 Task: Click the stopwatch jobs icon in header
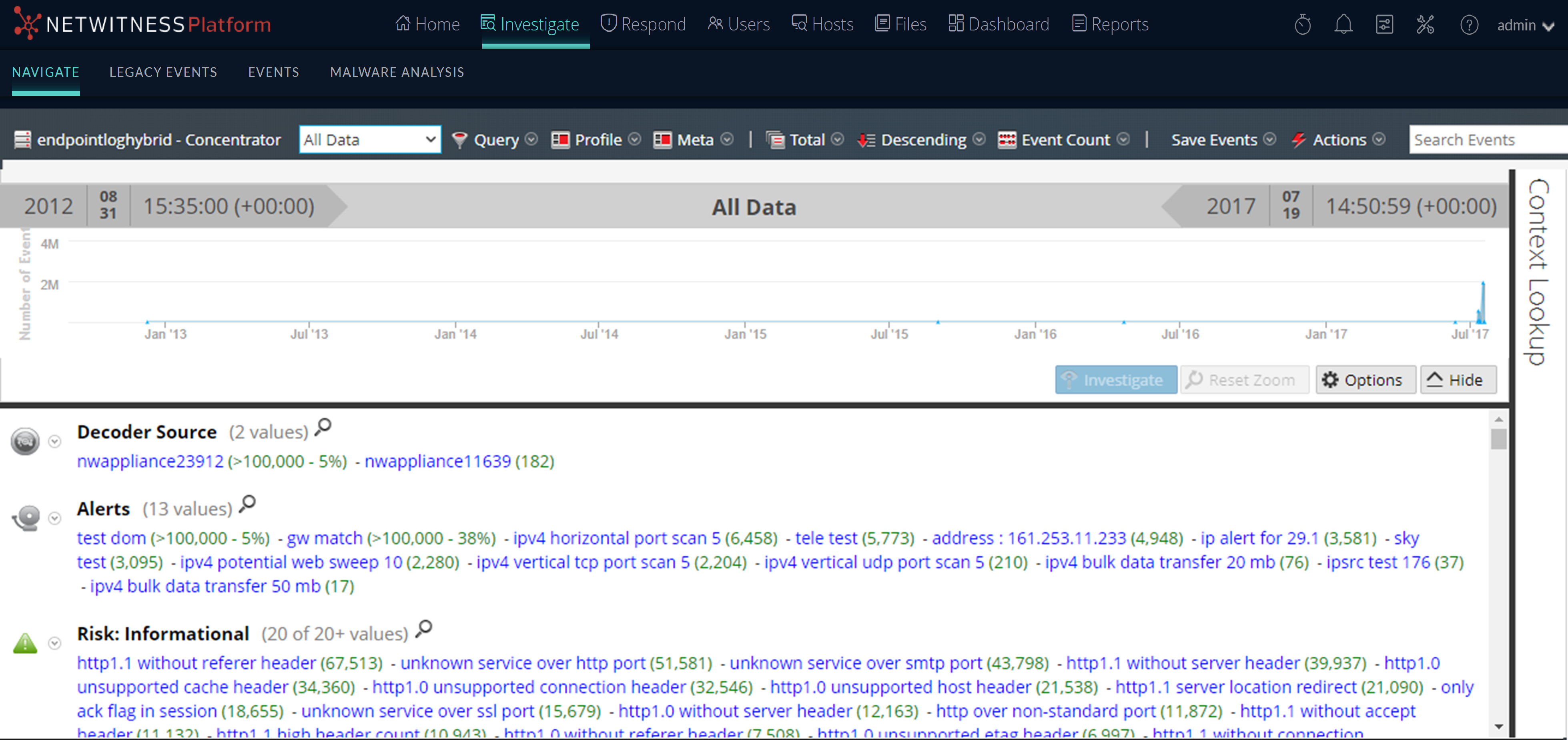1302,25
